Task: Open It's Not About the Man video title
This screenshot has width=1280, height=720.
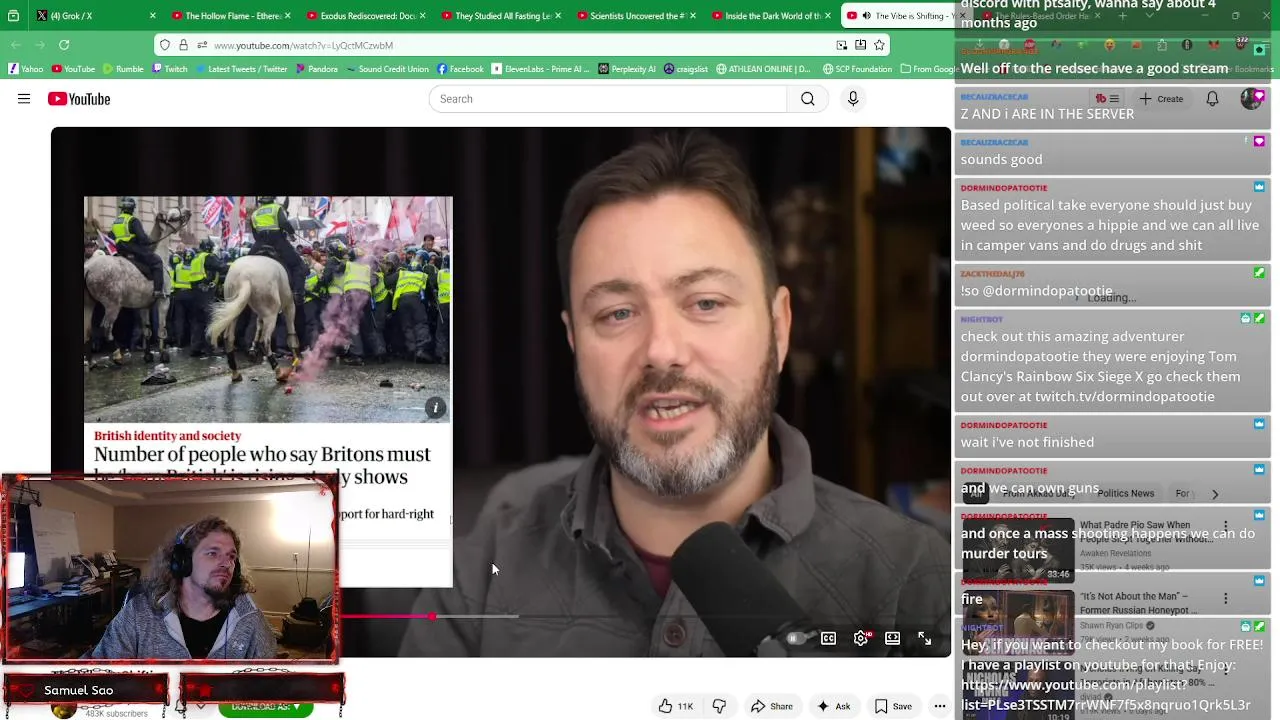Action: [x=1138, y=603]
